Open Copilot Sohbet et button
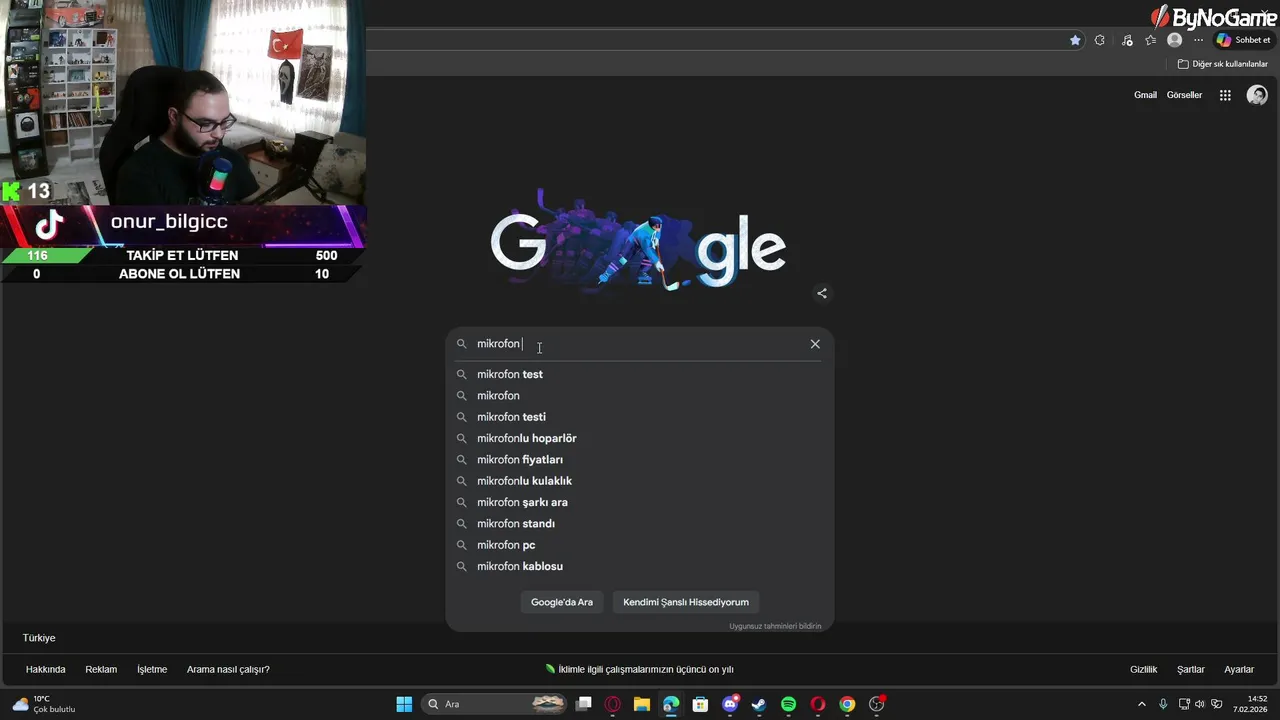 [x=1243, y=40]
